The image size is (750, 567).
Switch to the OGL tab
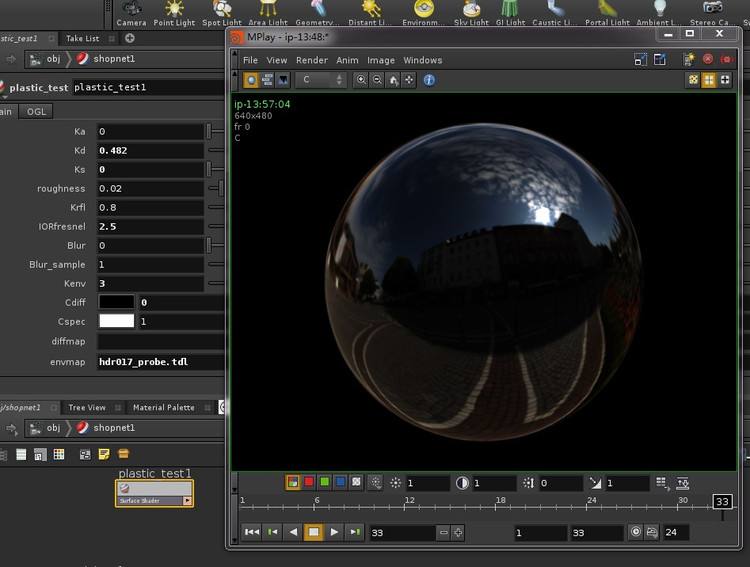pyautogui.click(x=37, y=112)
